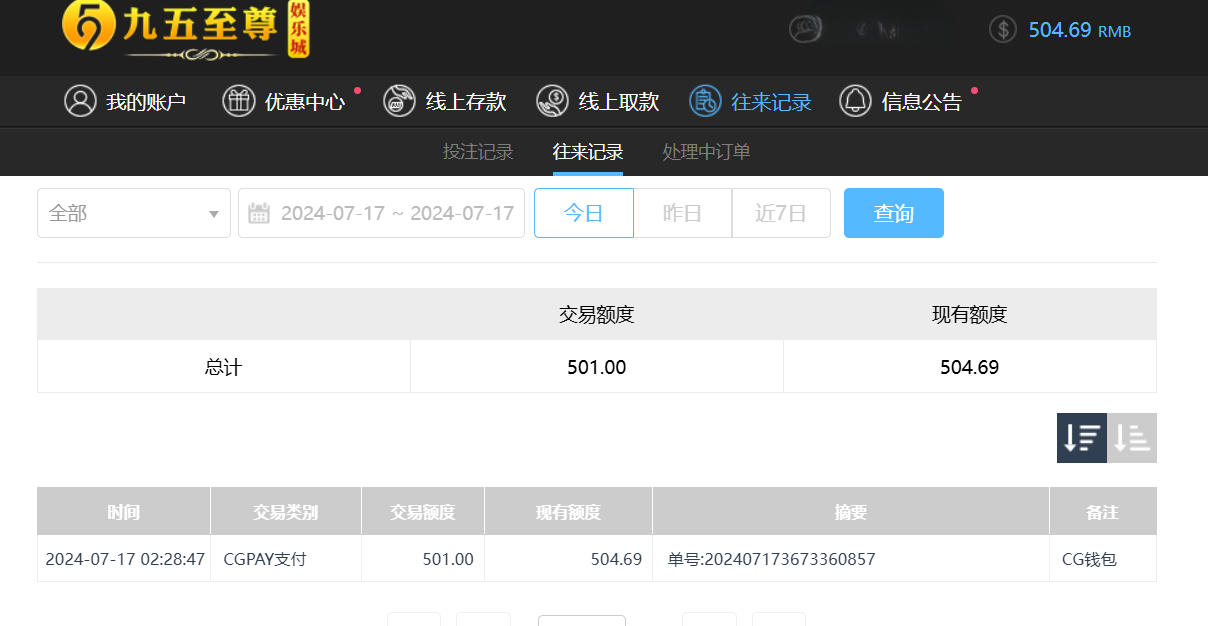The width and height of the screenshot is (1208, 626).
Task: Switch to 昨日 filter option
Action: 682,212
